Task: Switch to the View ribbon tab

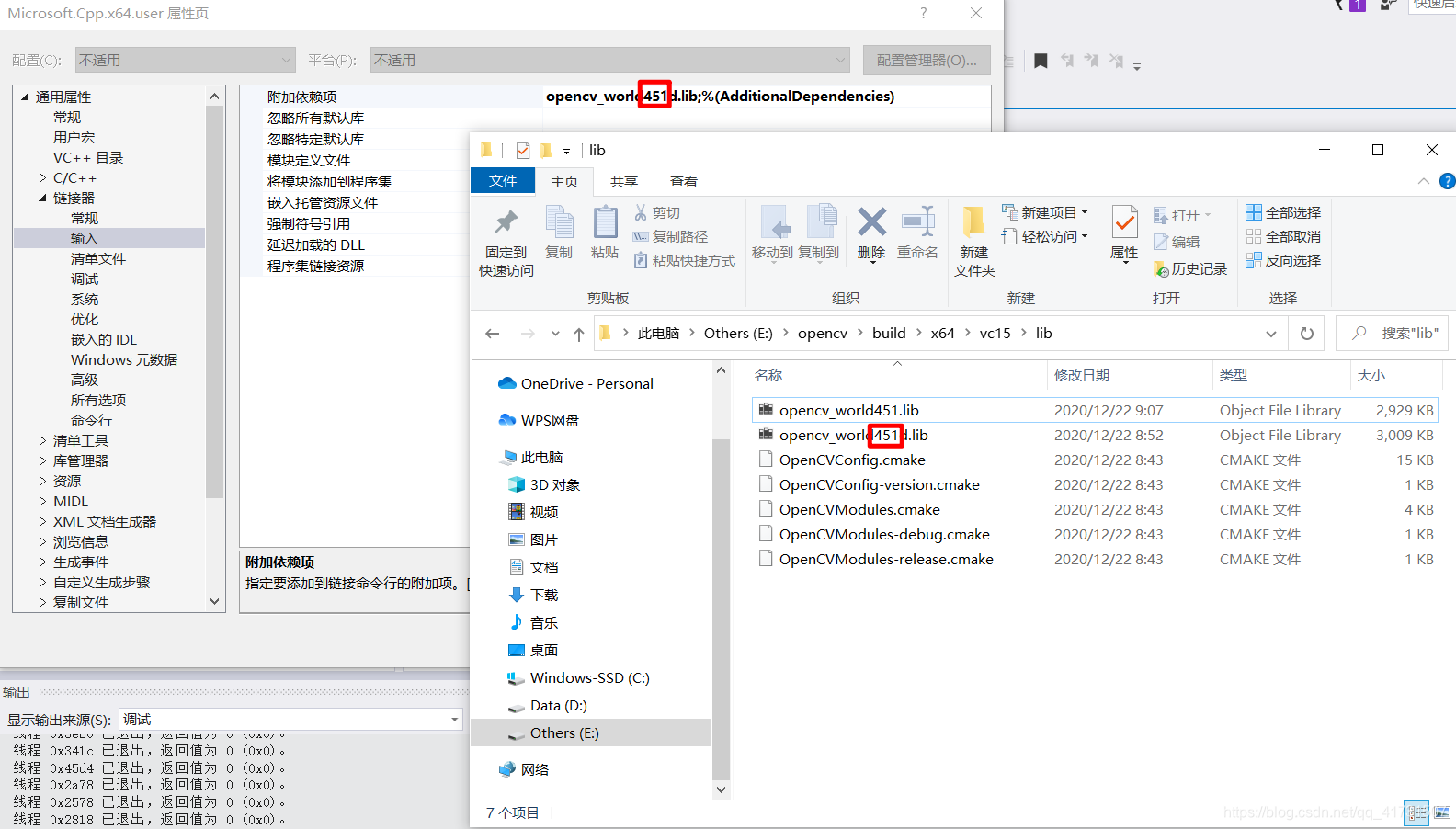Action: point(684,181)
